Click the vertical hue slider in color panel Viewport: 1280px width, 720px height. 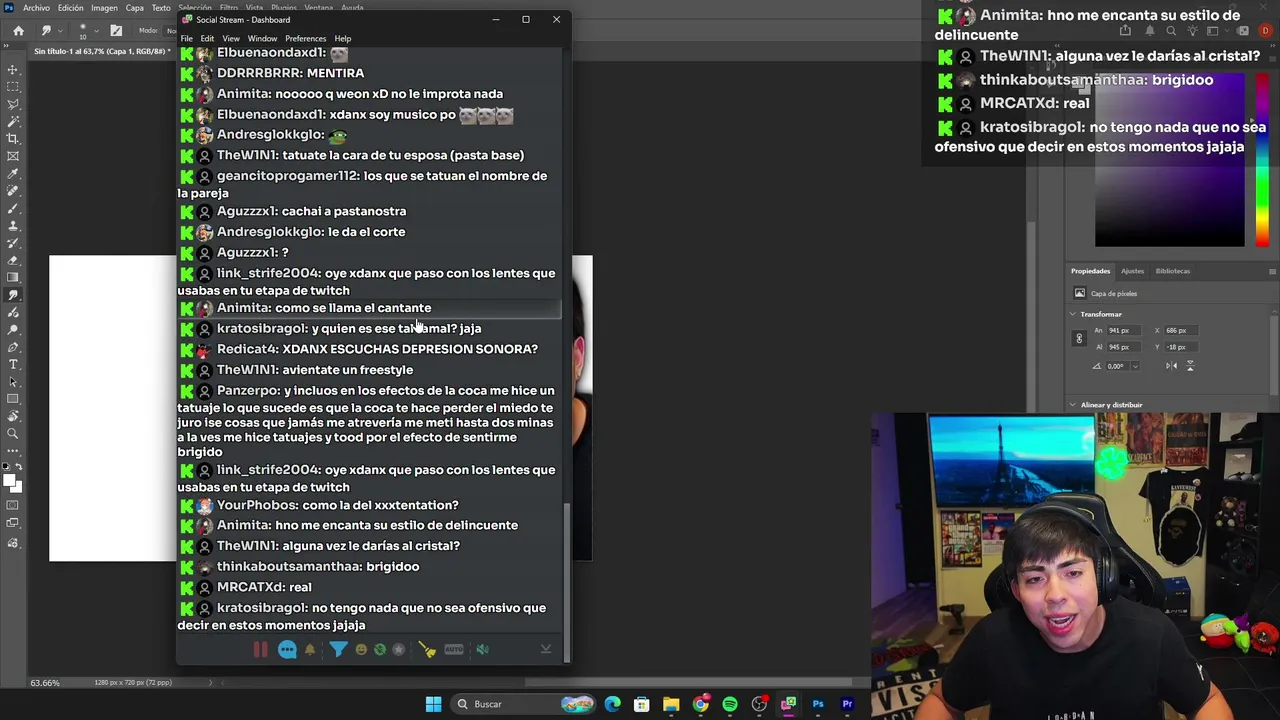tap(1262, 158)
